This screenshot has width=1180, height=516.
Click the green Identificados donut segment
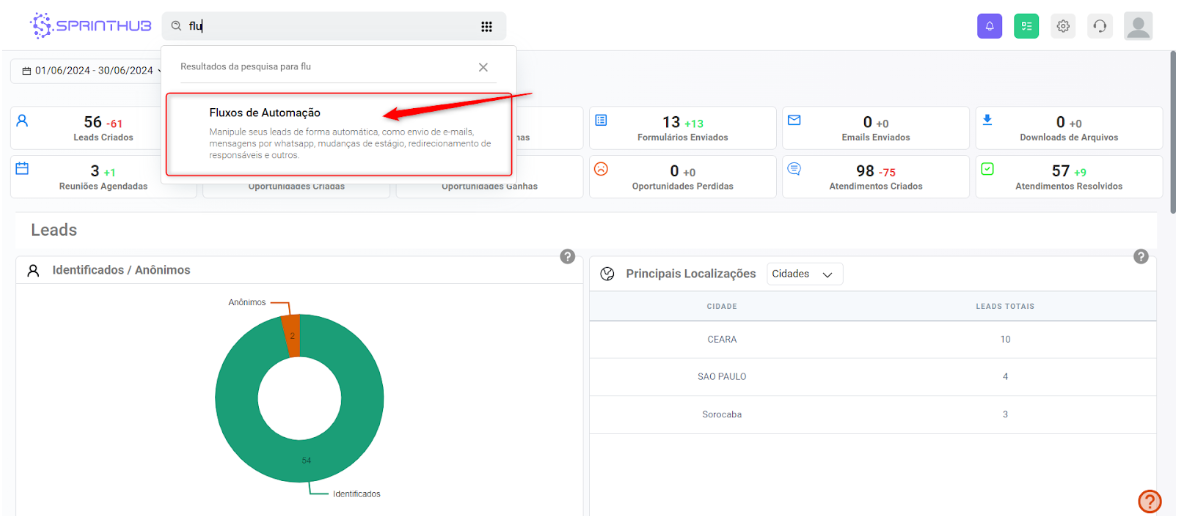pos(240,430)
